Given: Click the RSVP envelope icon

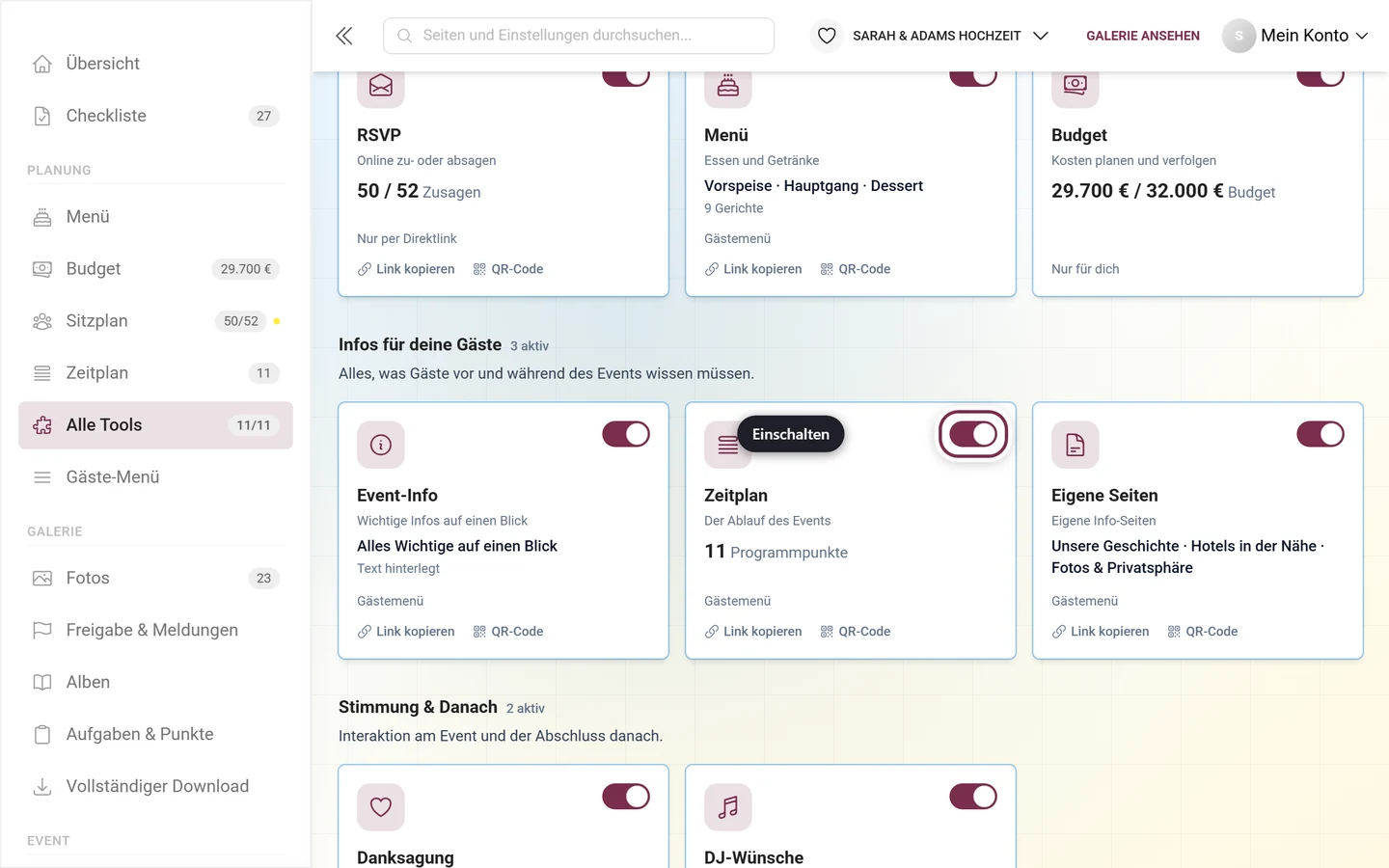Looking at the screenshot, I should point(381,85).
